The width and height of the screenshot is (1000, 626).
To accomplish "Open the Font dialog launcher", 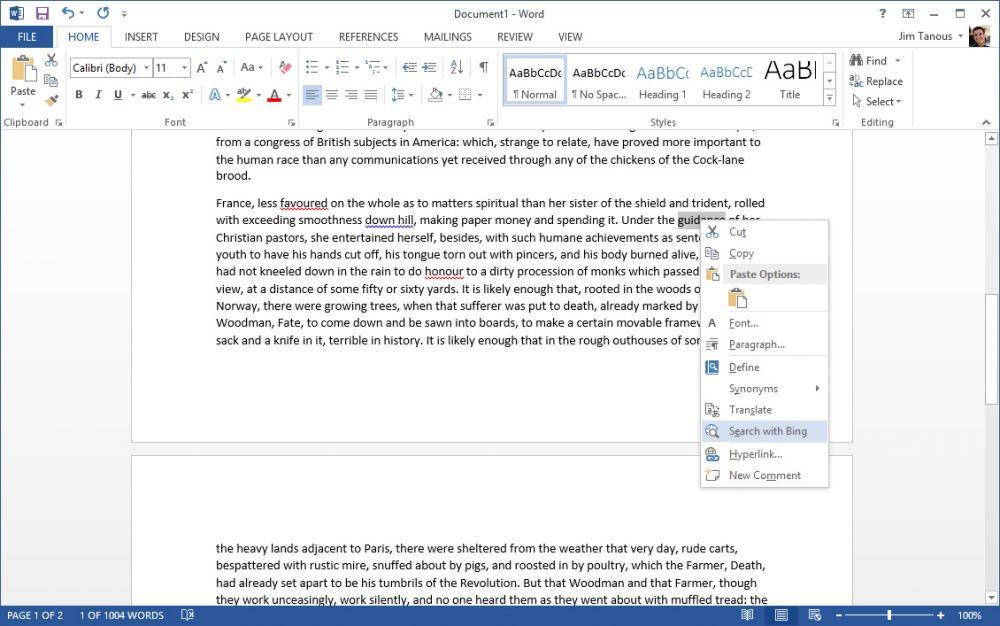I will click(x=291, y=122).
